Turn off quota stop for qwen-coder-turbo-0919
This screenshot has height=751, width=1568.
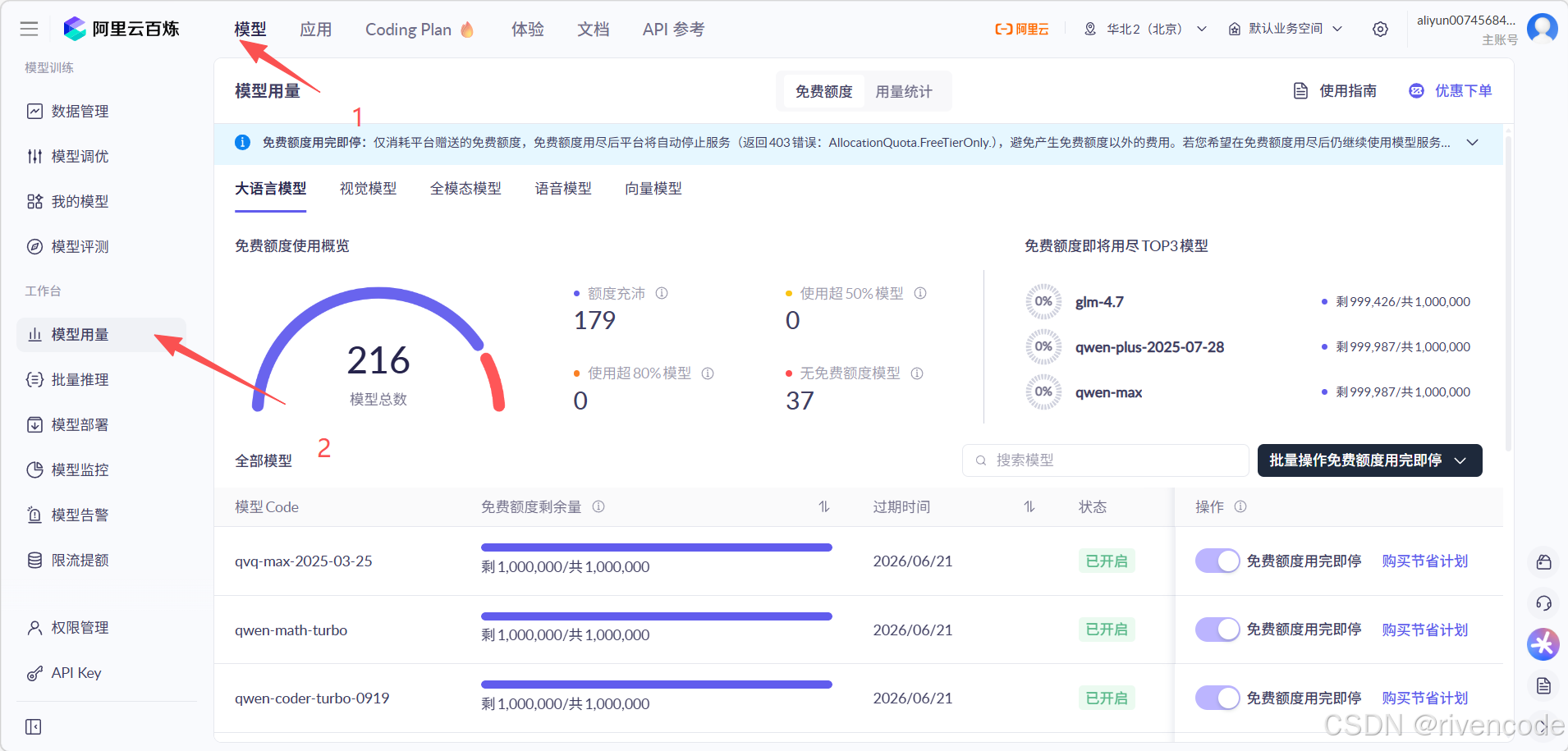pyautogui.click(x=1217, y=697)
